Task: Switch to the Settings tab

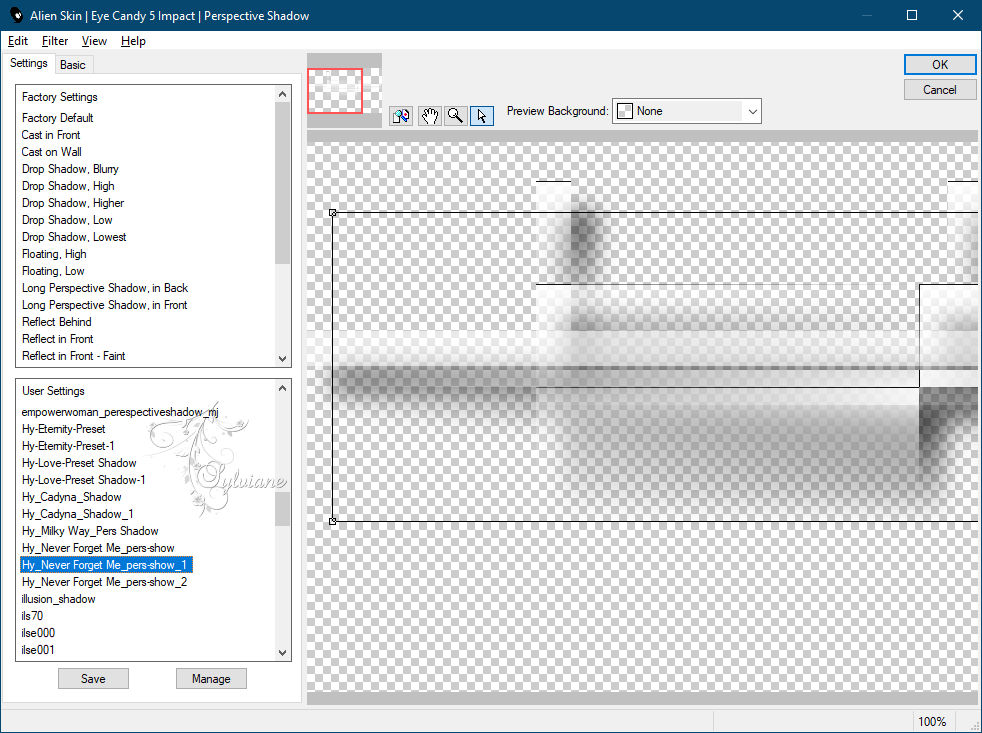Action: tap(28, 63)
